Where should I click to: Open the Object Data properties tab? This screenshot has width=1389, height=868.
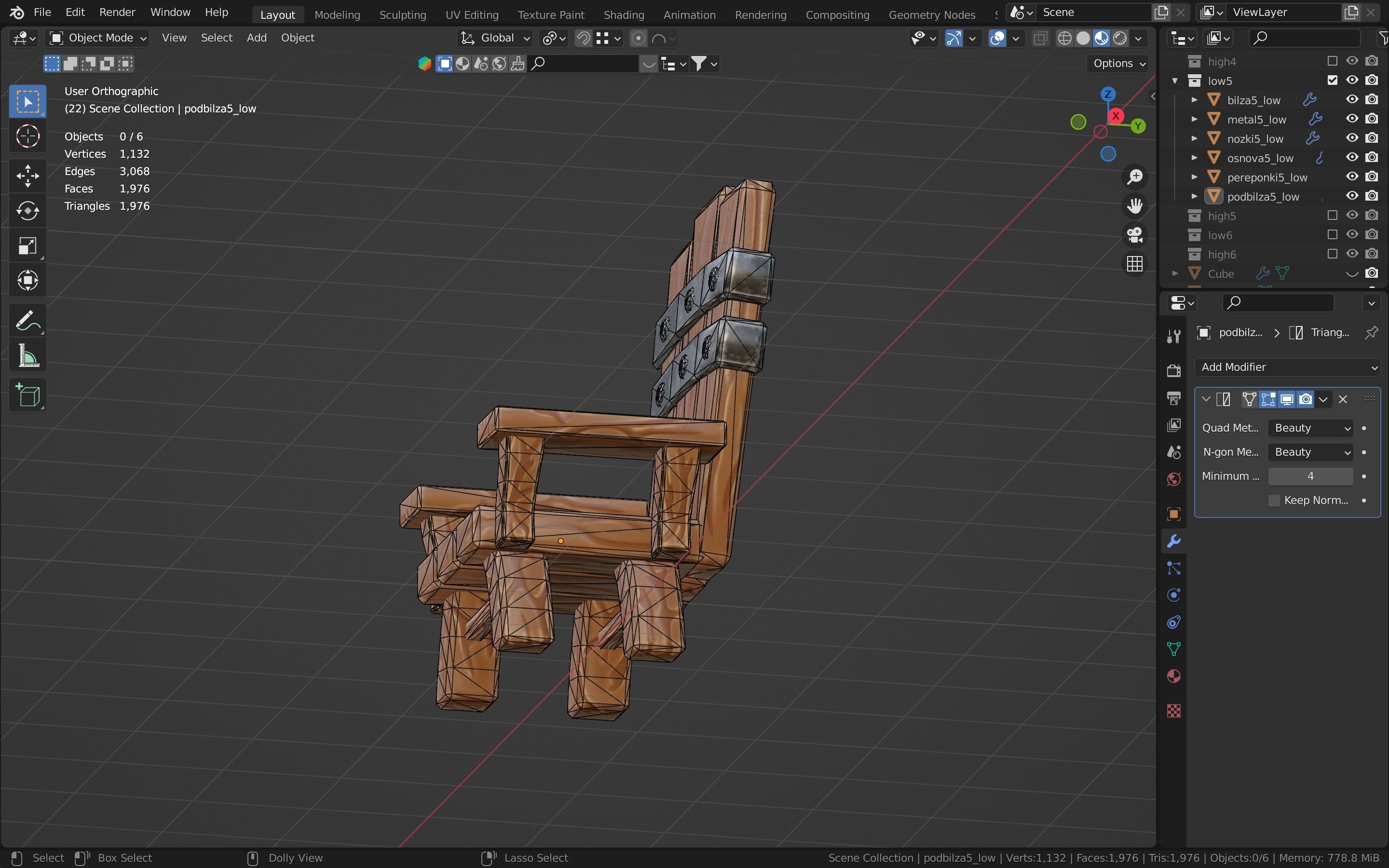pos(1174,649)
